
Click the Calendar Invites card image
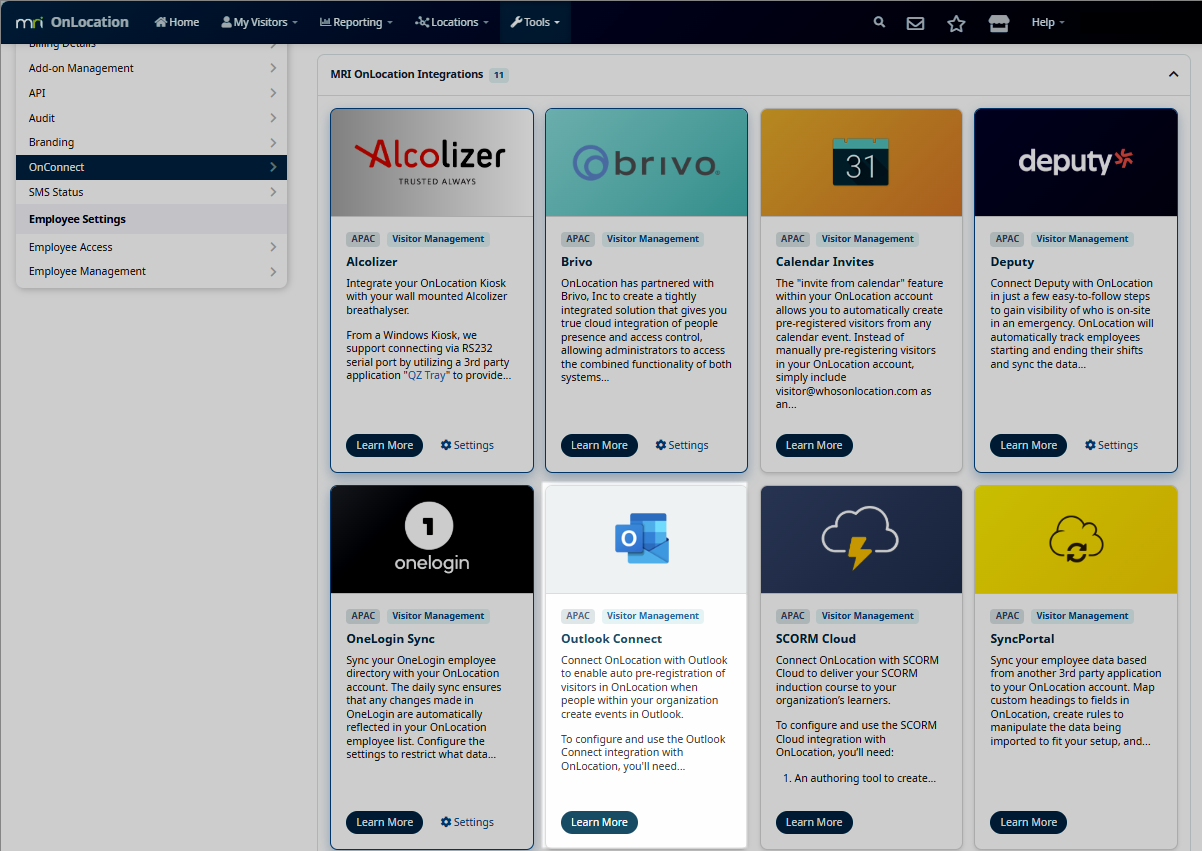coord(861,162)
